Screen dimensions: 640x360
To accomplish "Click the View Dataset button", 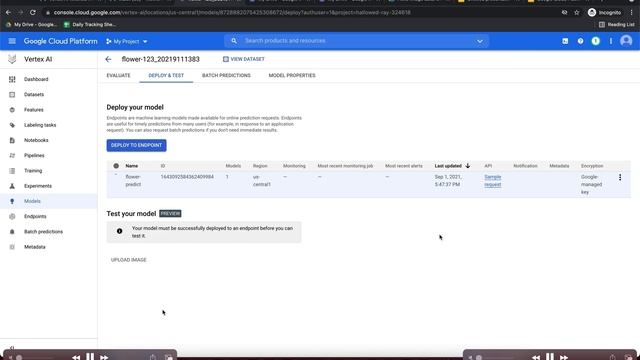I will click(x=244, y=59).
